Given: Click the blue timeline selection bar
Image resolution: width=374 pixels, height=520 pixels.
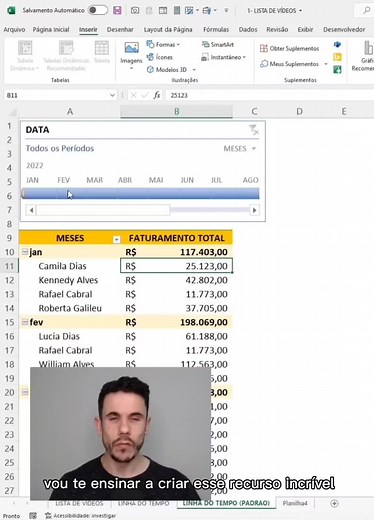Looking at the screenshot, I should click(140, 193).
